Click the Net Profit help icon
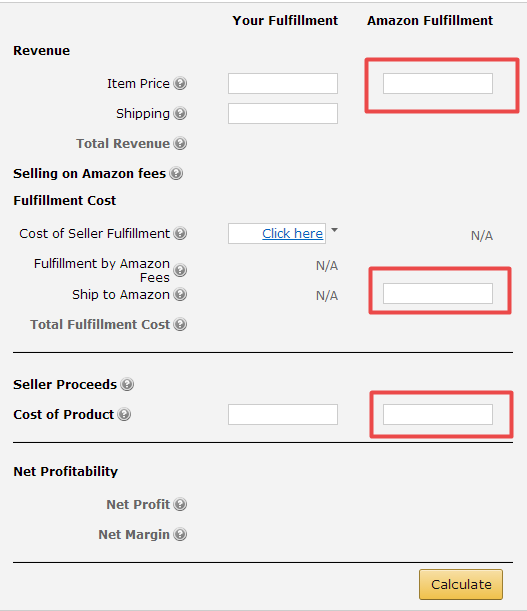Viewport: 527px width, 611px height. [x=180, y=504]
